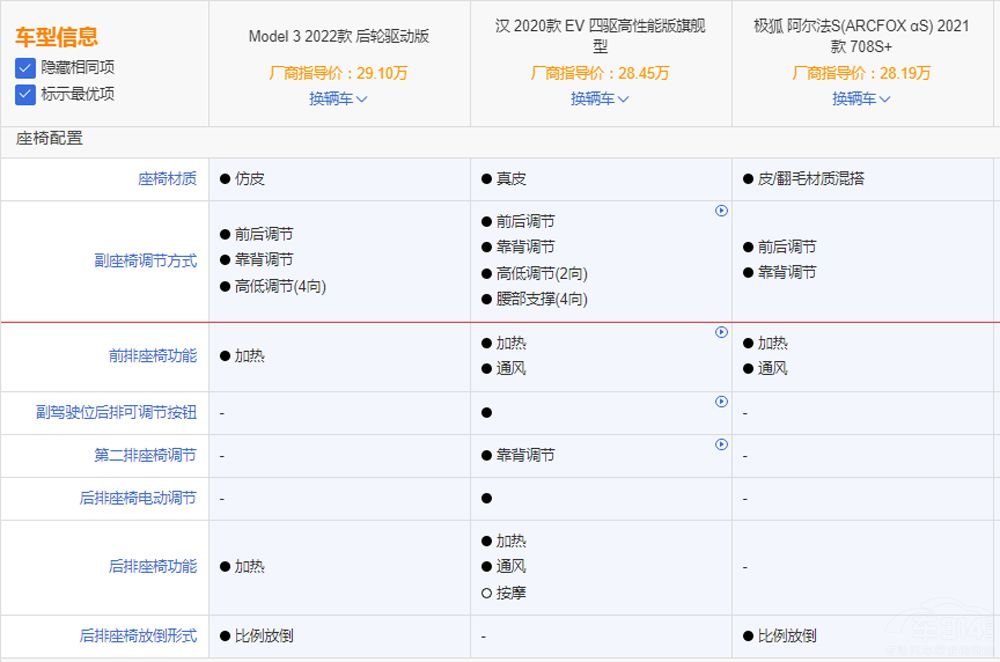Click the 极狐 阿尔法S 708S+ car title
The image size is (1000, 662).
861,36
